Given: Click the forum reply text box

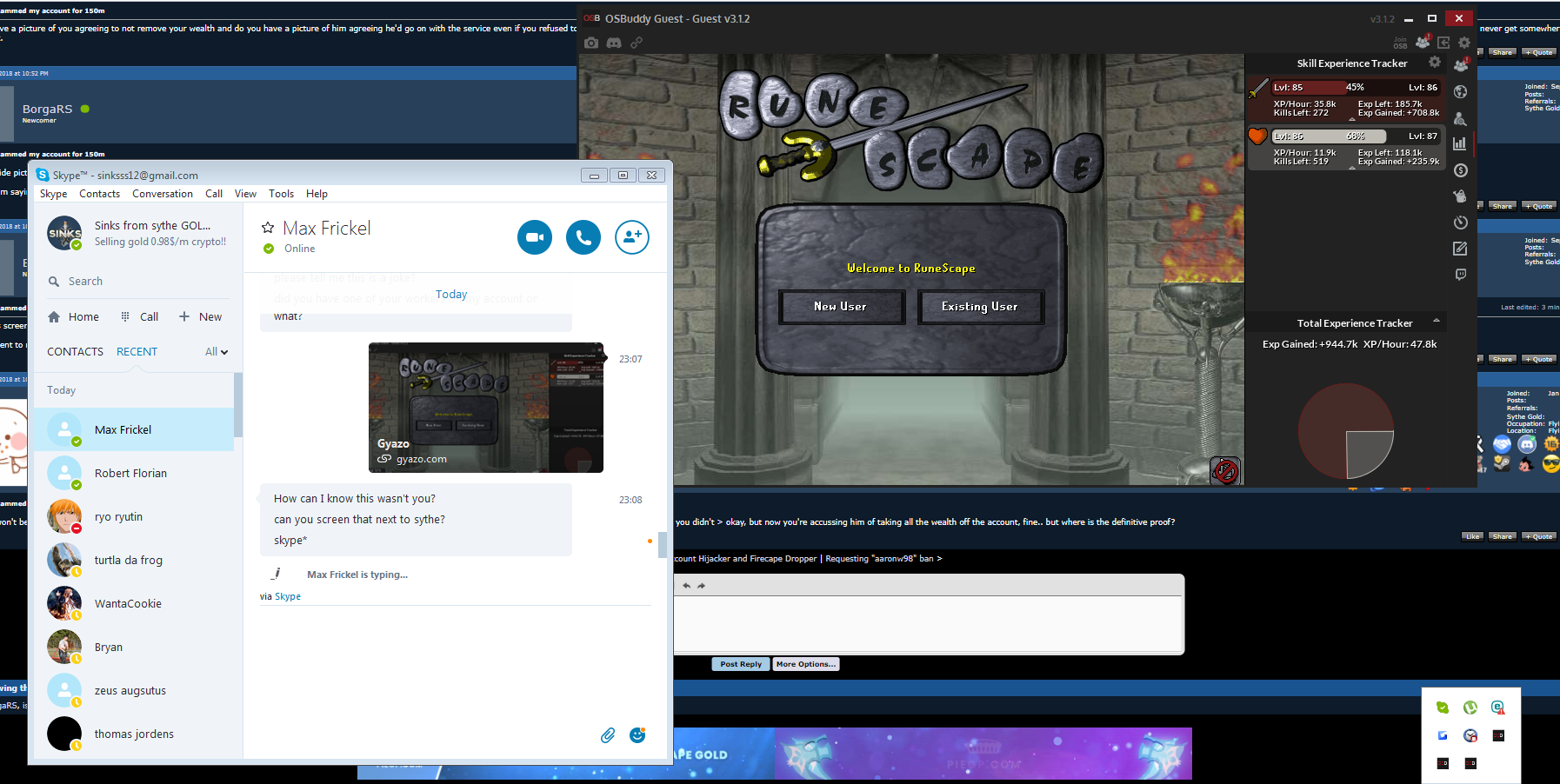Looking at the screenshot, I should 929,623.
